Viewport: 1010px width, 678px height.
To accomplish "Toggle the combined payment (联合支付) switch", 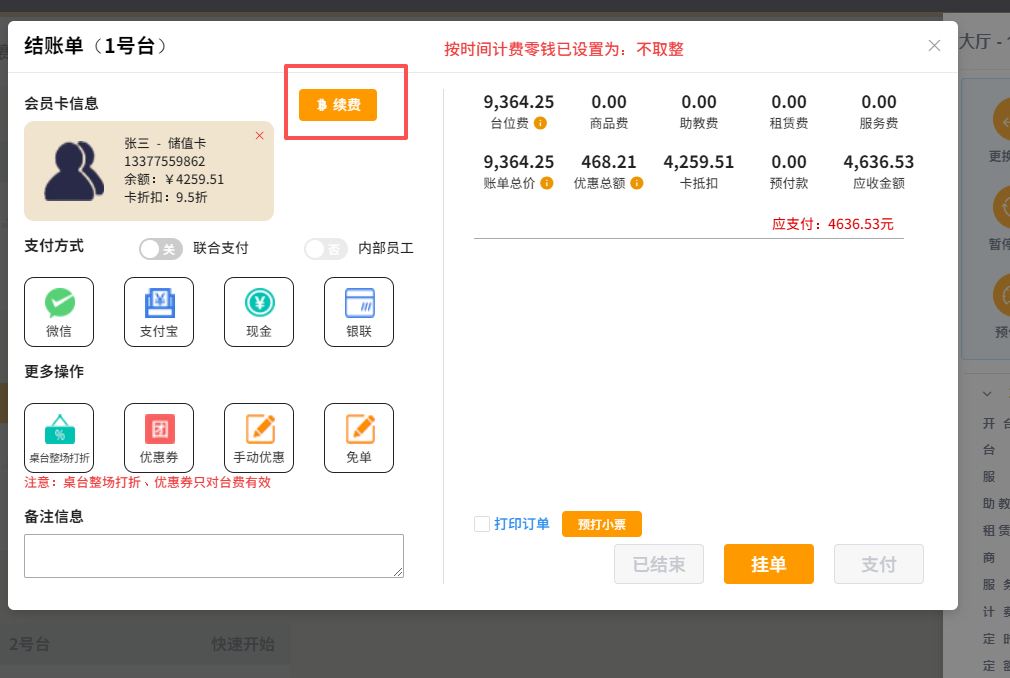I will [x=160, y=249].
